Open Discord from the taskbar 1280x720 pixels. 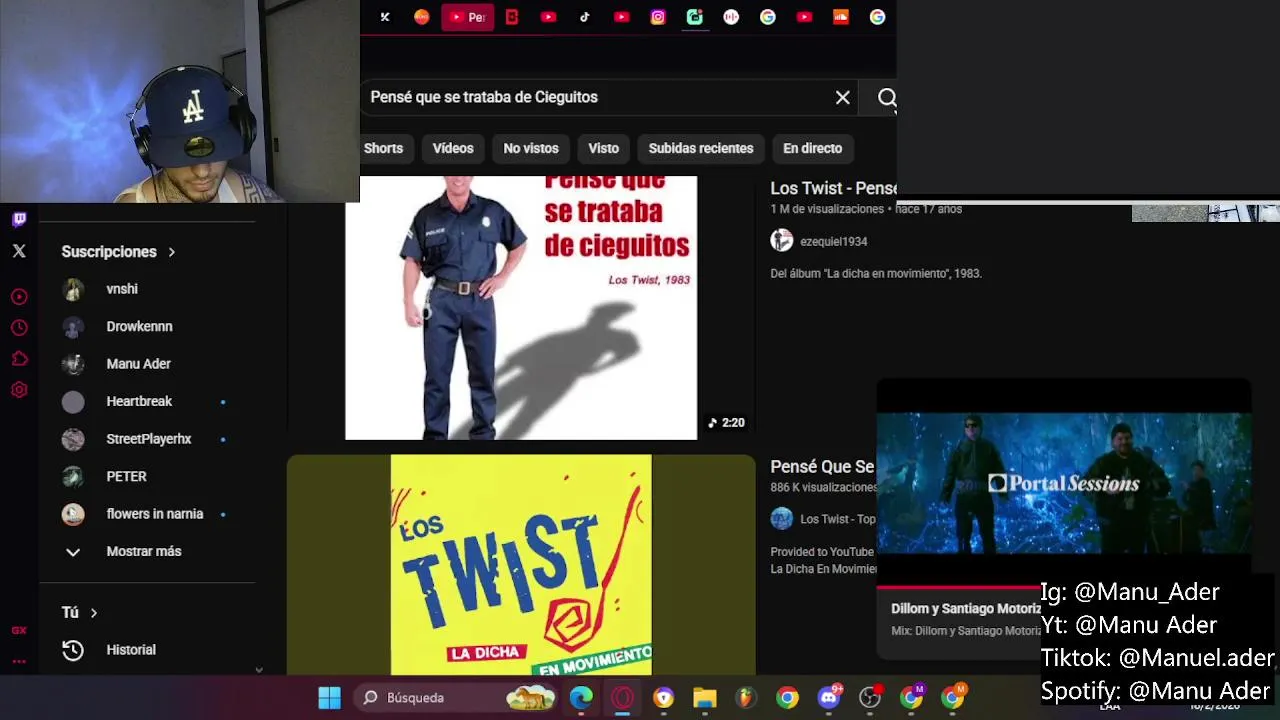[829, 698]
